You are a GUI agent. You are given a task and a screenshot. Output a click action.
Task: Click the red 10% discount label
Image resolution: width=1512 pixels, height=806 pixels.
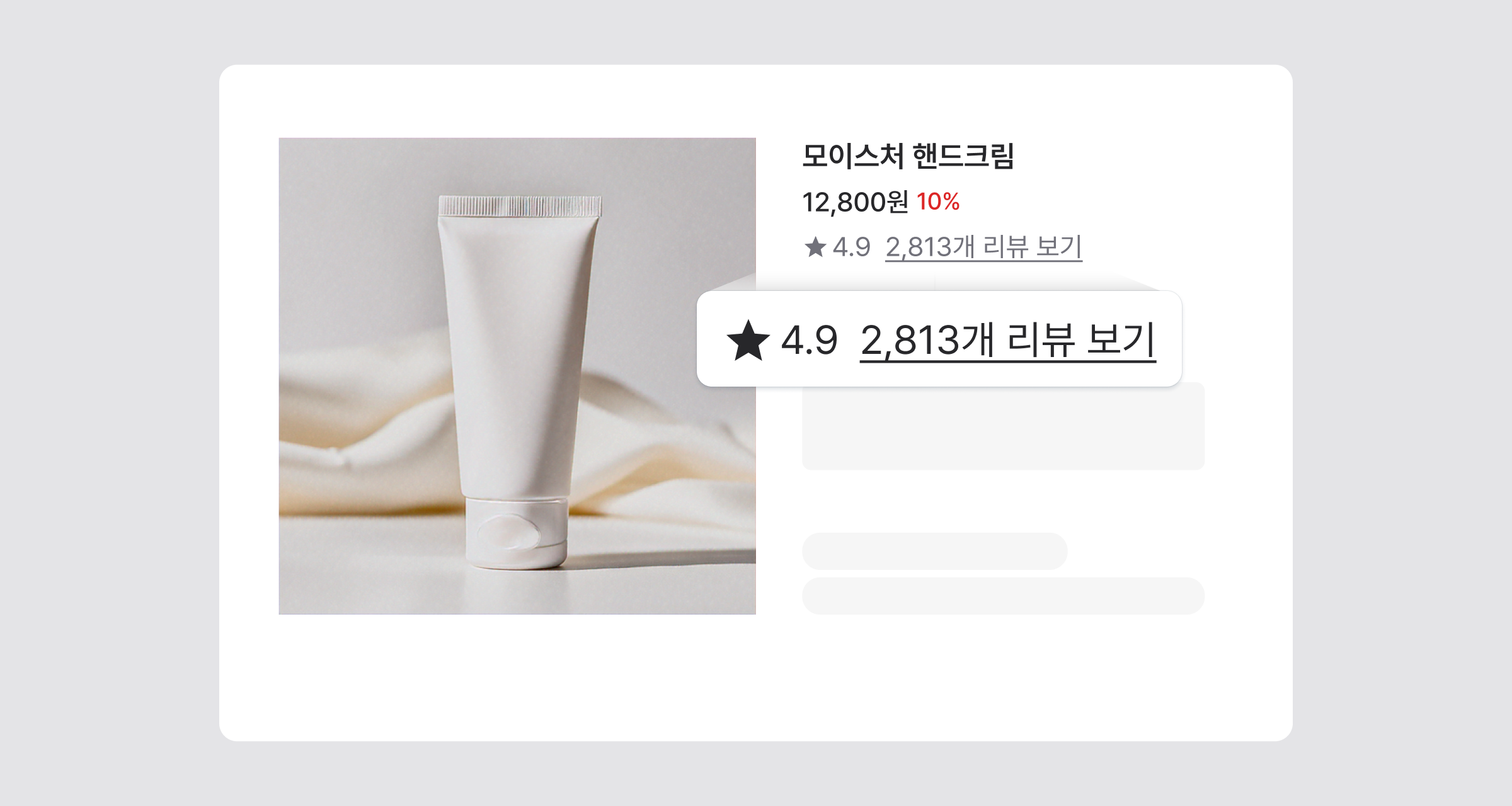938,202
